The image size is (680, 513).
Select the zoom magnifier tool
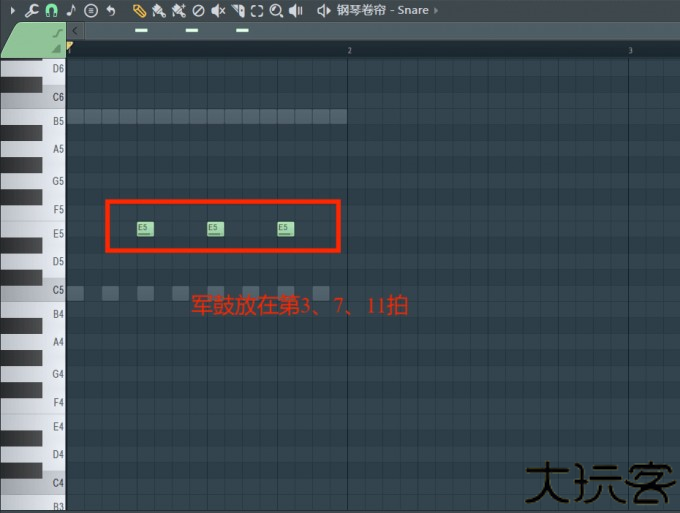[x=275, y=10]
